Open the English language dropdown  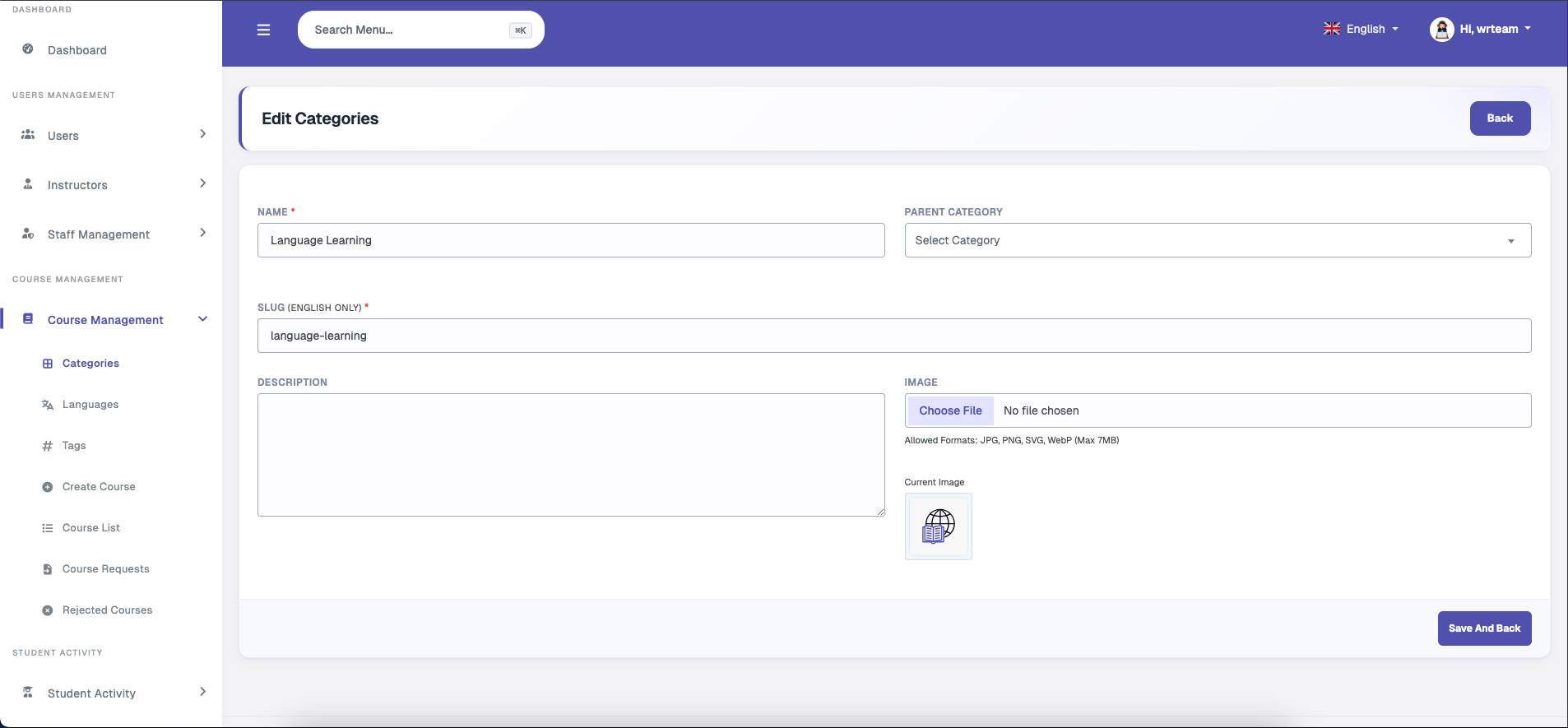tap(1362, 29)
